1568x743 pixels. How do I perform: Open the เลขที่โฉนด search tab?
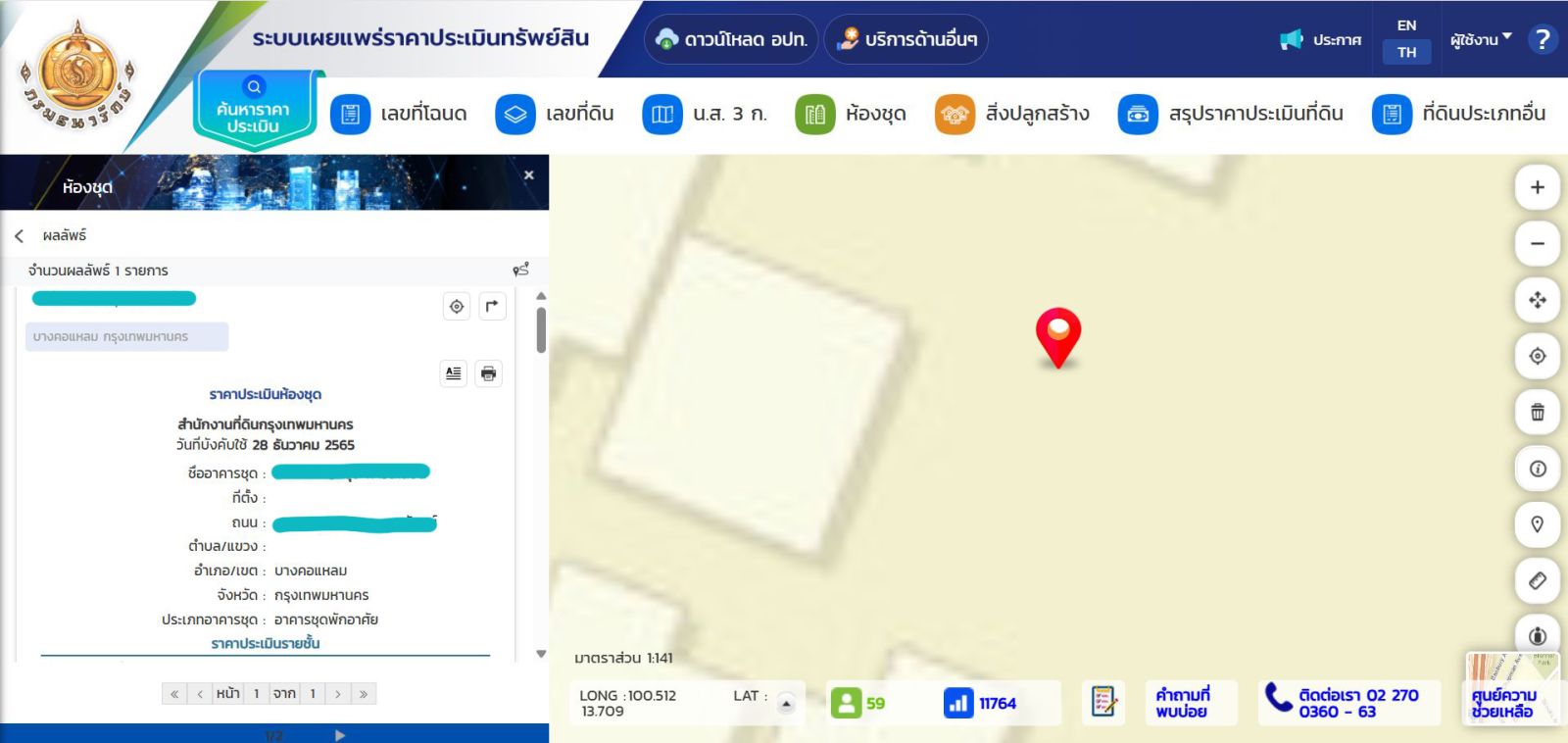pyautogui.click(x=399, y=114)
